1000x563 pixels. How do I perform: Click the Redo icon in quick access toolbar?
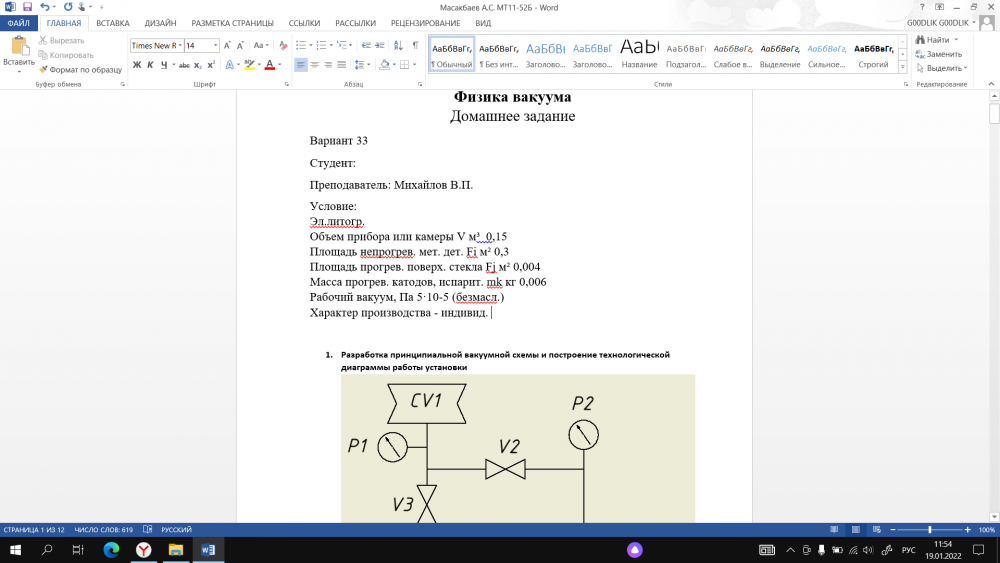[x=68, y=7]
